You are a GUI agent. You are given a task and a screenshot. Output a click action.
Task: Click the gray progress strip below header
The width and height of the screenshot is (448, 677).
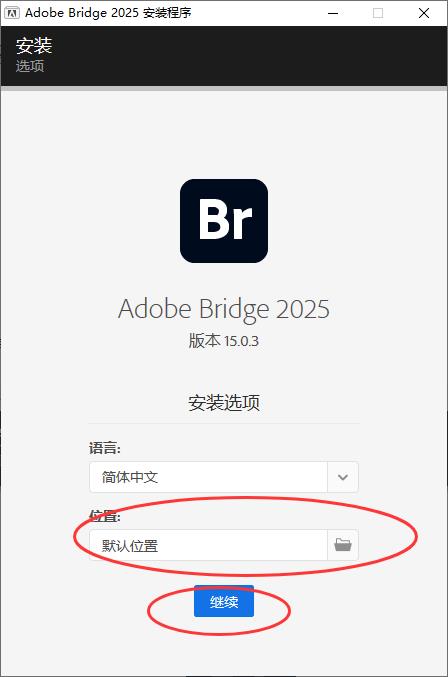pos(224,88)
